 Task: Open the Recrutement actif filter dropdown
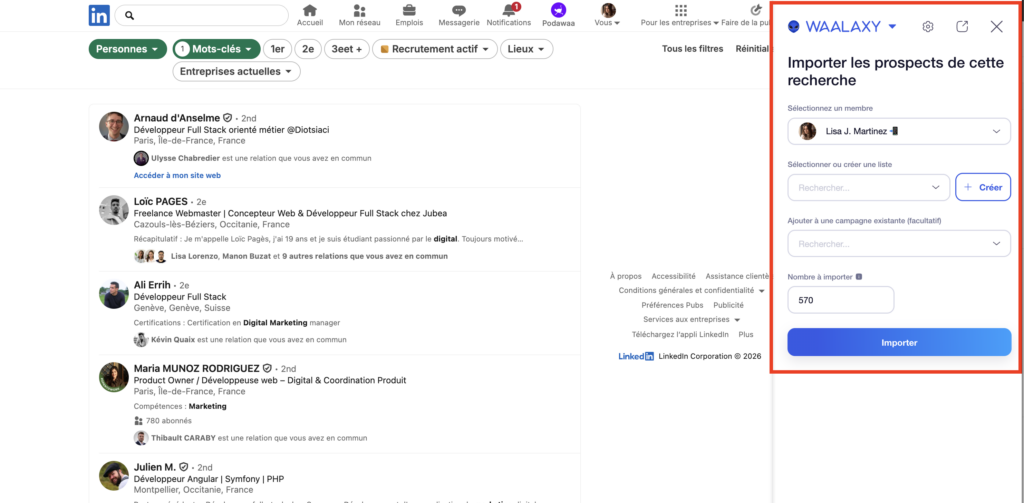tap(435, 49)
